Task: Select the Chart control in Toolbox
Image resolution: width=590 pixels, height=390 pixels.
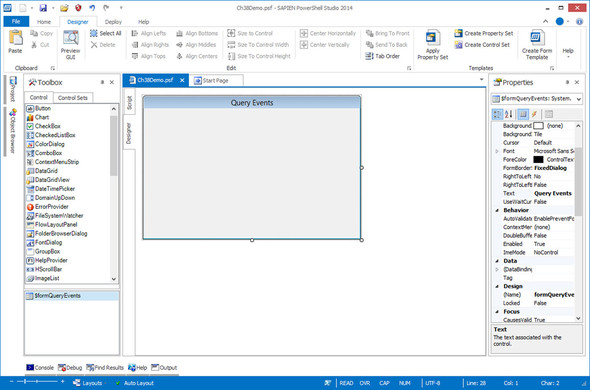Action: (x=38, y=117)
